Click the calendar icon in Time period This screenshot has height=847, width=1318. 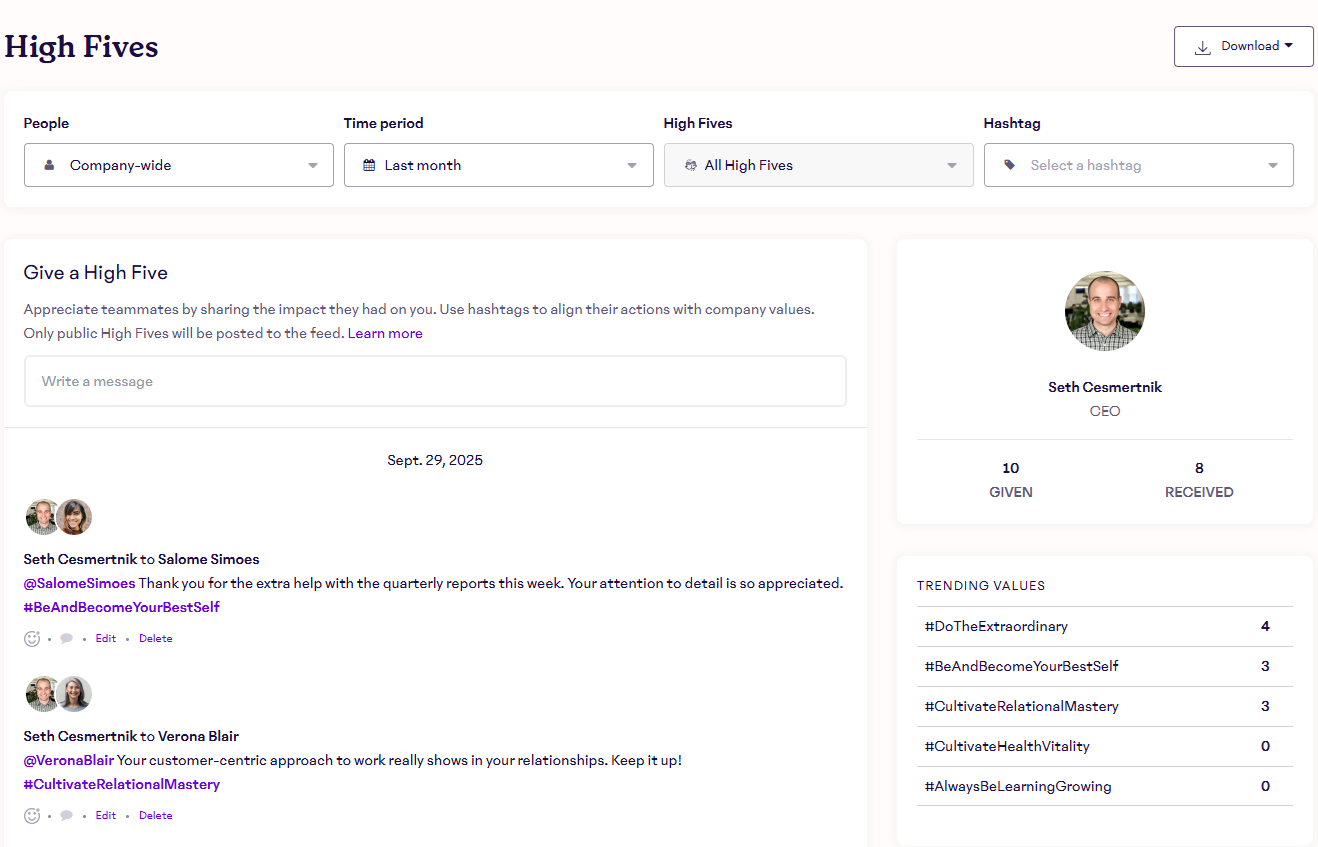(x=369, y=165)
